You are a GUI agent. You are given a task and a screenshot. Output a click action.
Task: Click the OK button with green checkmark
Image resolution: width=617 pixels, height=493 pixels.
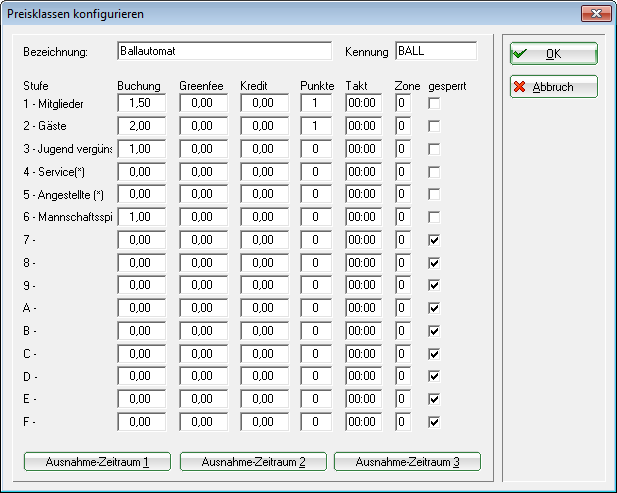click(x=553, y=54)
